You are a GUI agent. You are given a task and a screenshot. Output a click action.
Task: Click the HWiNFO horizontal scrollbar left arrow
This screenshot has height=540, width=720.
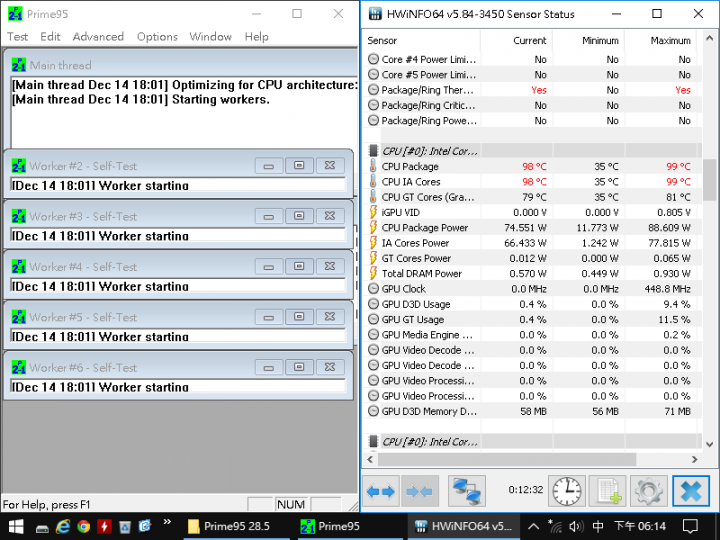(370, 459)
